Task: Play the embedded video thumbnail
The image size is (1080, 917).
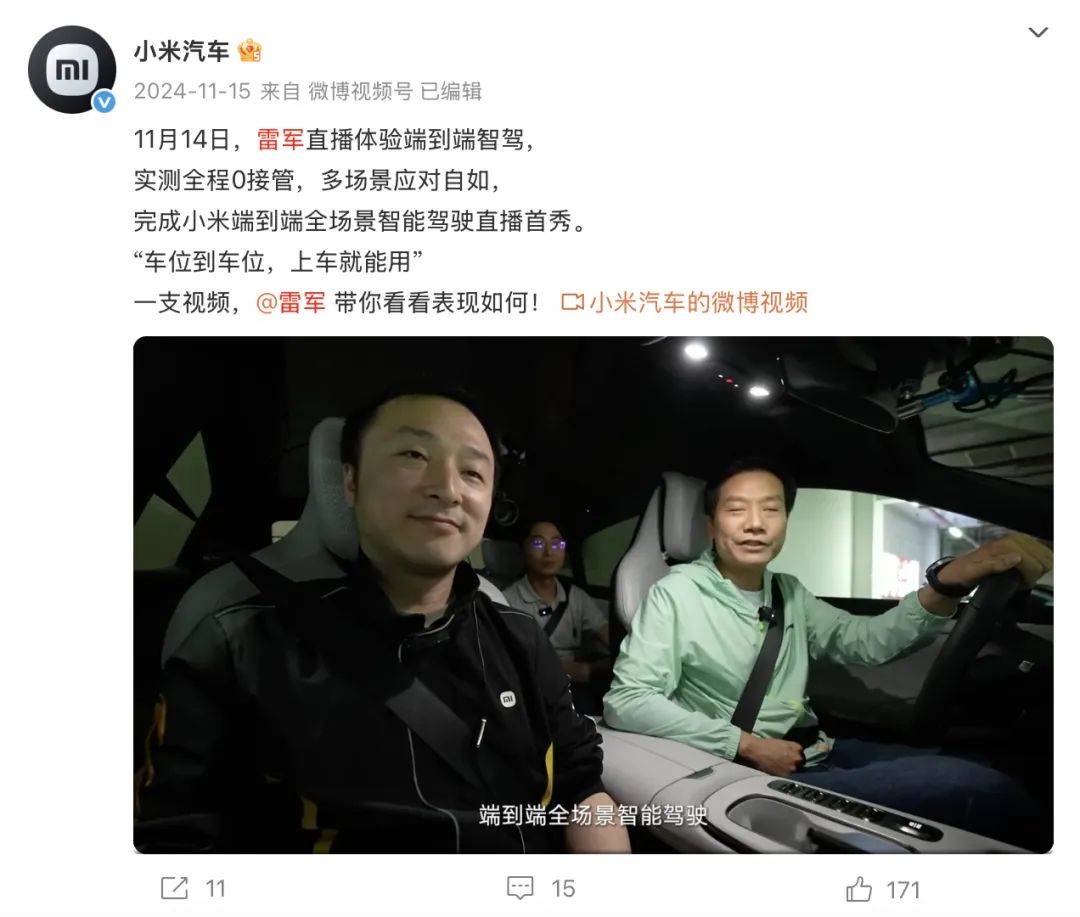Action: pos(593,595)
